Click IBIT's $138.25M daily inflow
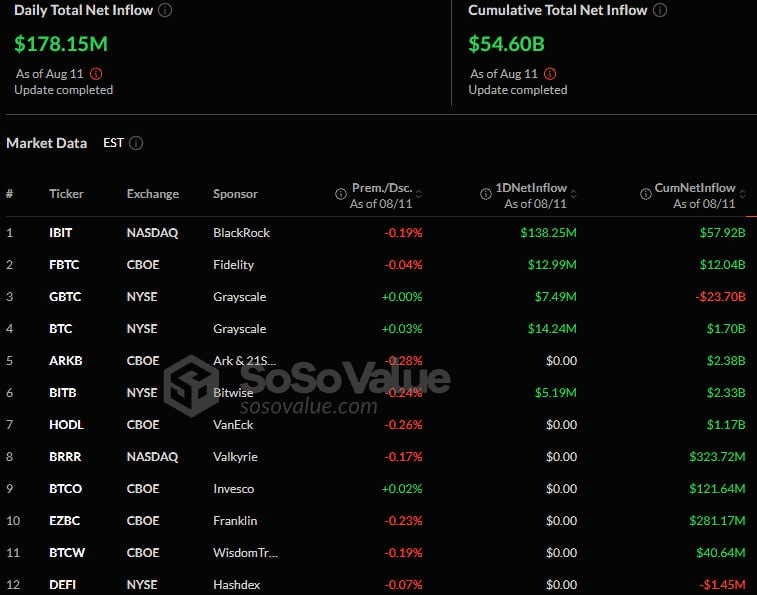Image resolution: width=757 pixels, height=595 pixels. tap(548, 233)
